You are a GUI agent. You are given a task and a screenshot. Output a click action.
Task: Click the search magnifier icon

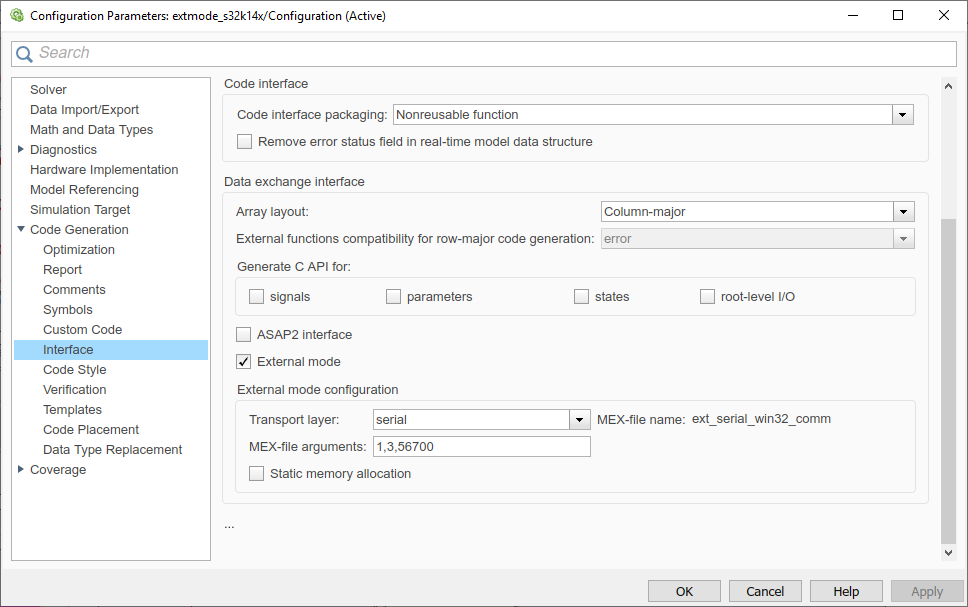tap(25, 54)
